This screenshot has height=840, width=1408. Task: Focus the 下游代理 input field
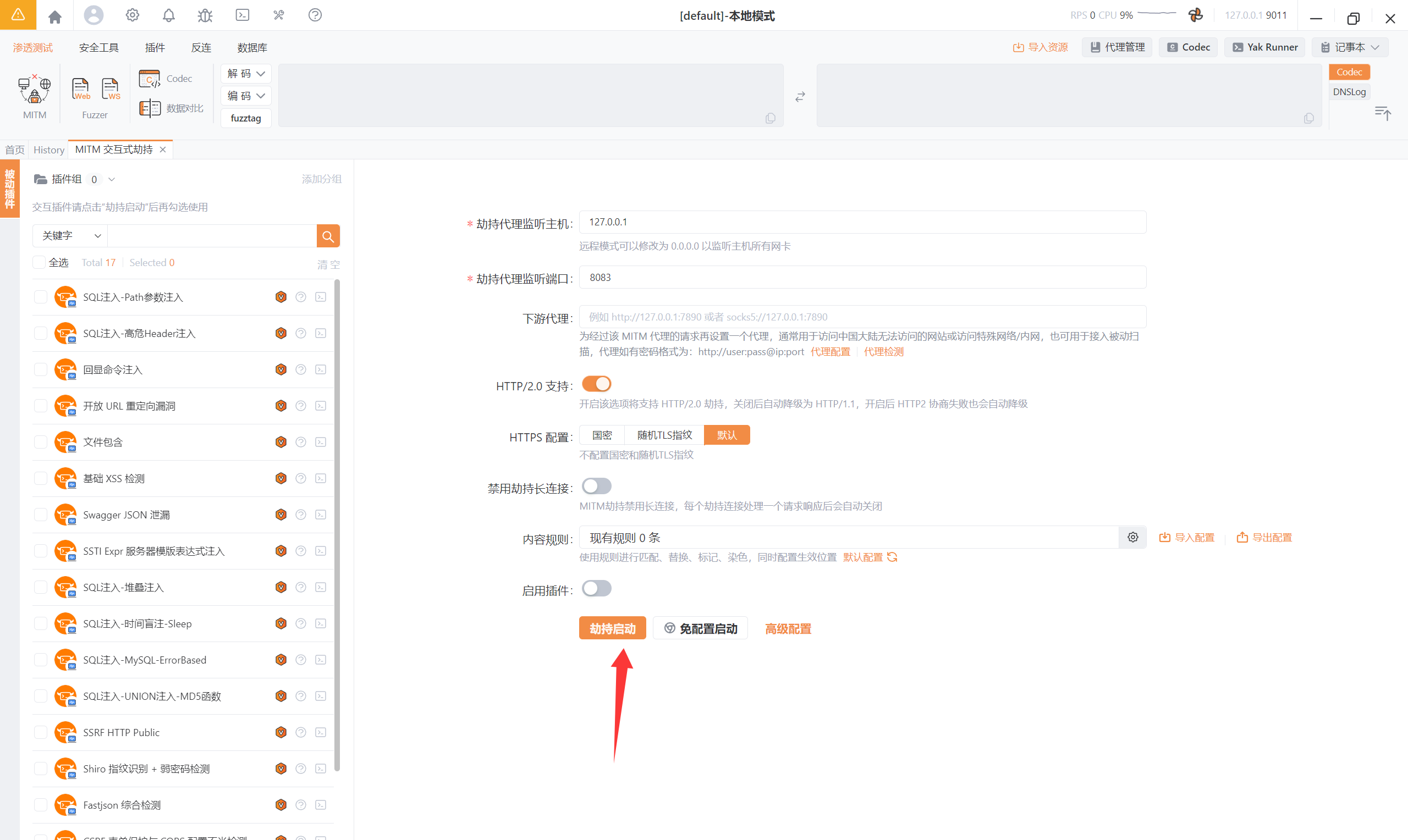[x=863, y=317]
